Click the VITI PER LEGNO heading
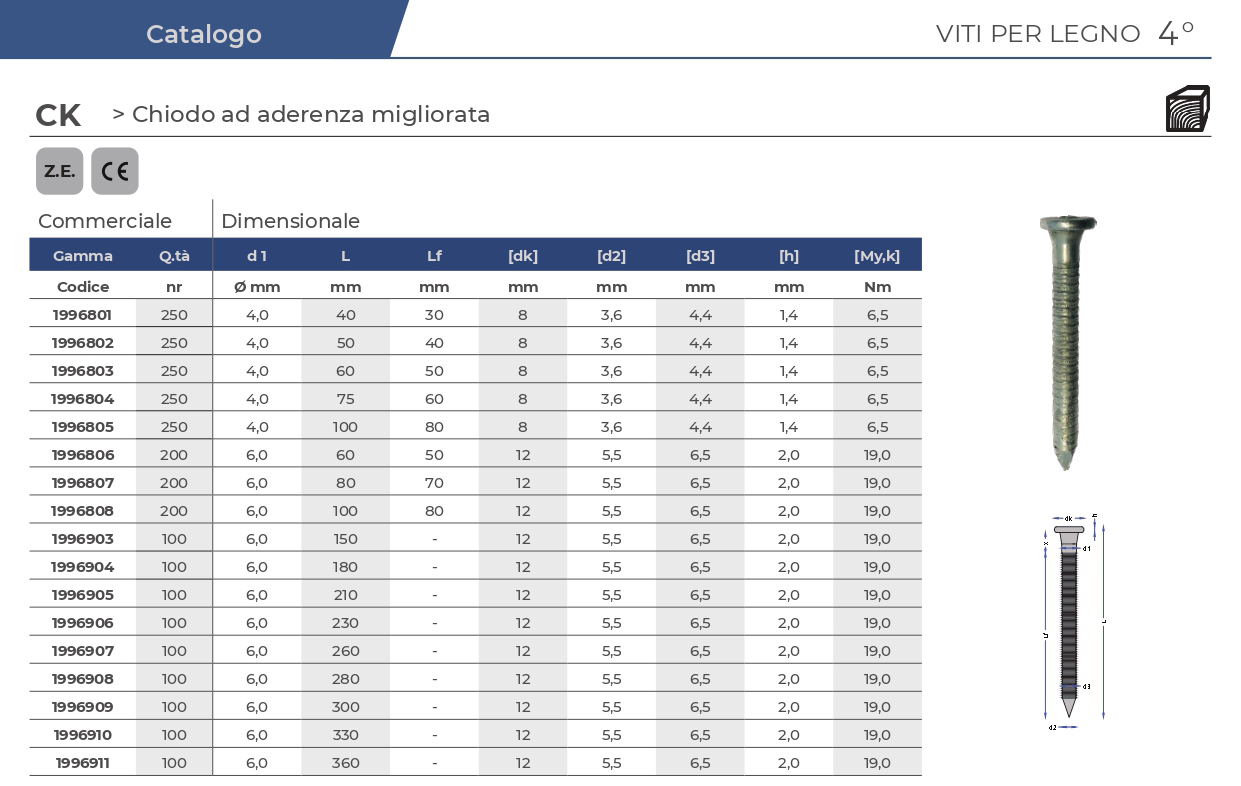This screenshot has height=786, width=1241. tap(1038, 34)
